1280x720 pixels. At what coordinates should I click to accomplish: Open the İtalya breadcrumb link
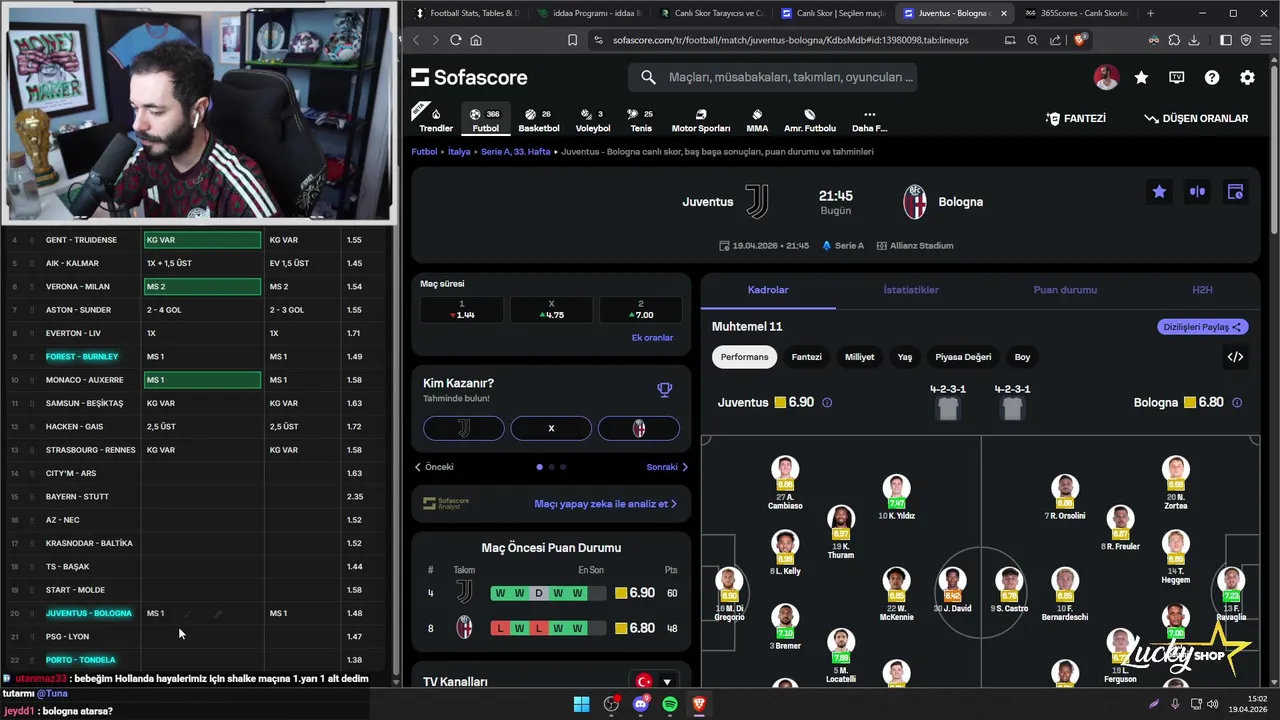[459, 152]
